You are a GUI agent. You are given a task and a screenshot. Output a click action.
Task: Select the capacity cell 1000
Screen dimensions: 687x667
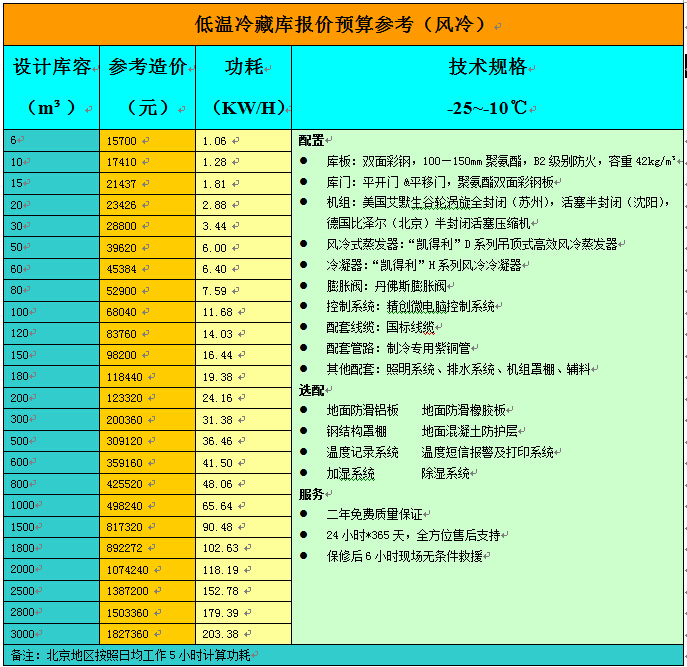tap(22, 505)
